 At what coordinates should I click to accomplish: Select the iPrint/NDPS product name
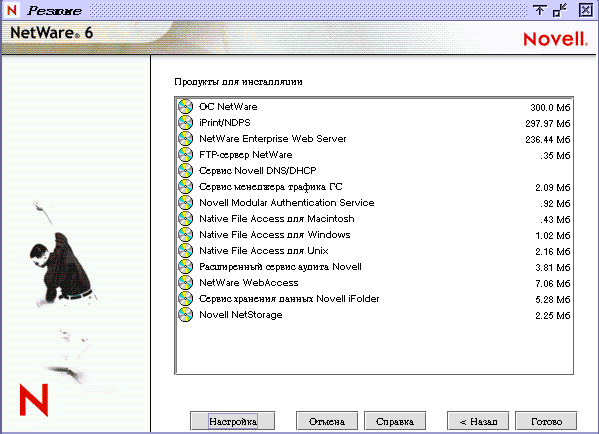click(225, 123)
